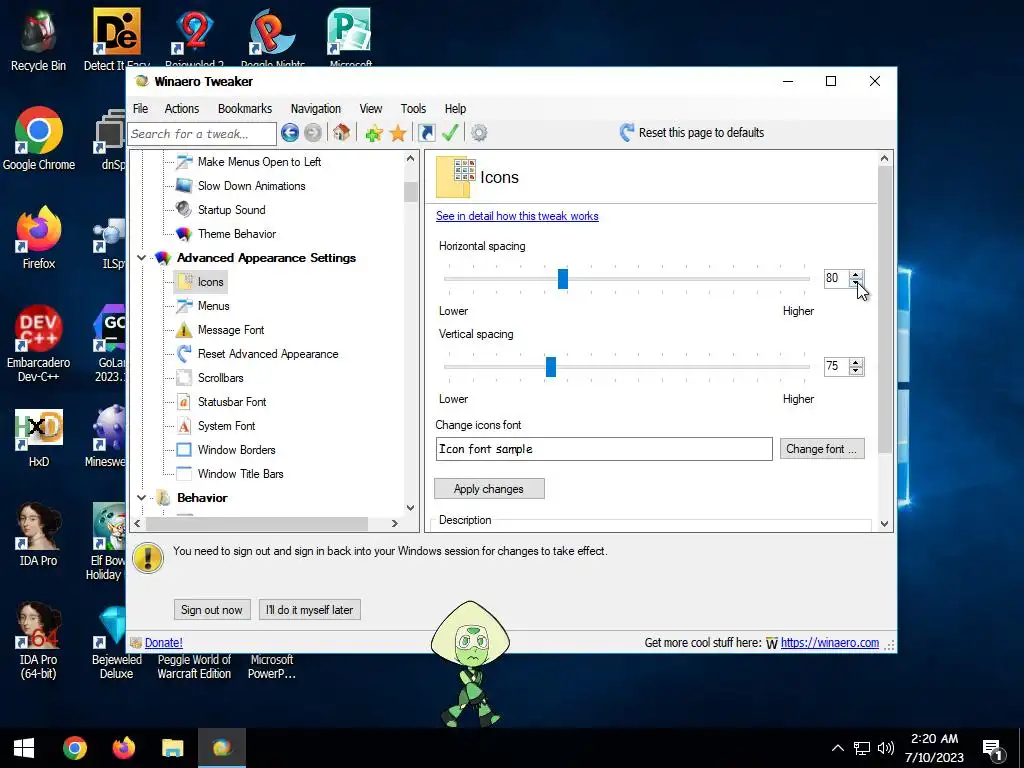Select Slow Down Animations in tree
This screenshot has width=1024, height=768.
tap(251, 186)
